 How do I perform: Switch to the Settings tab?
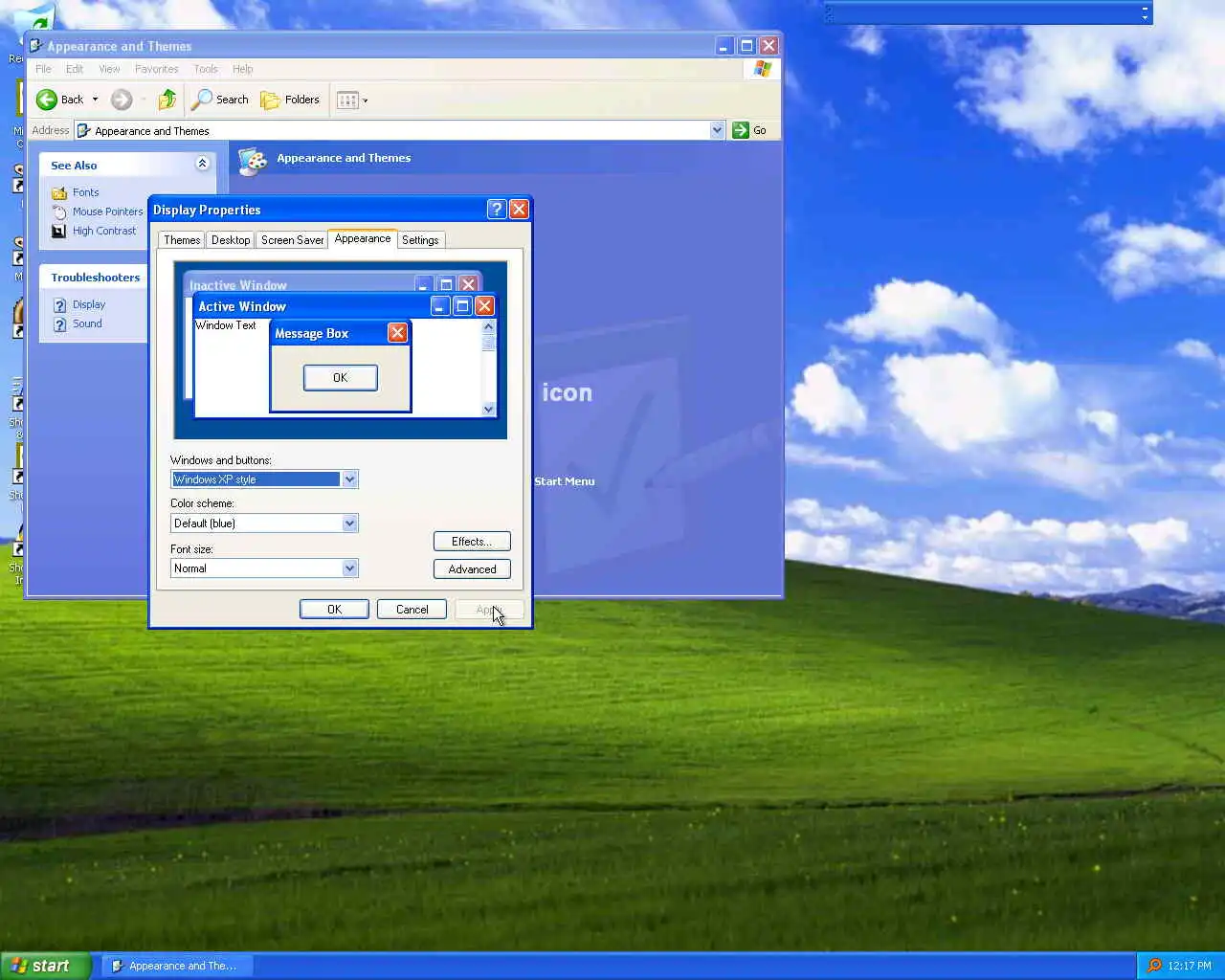(420, 240)
